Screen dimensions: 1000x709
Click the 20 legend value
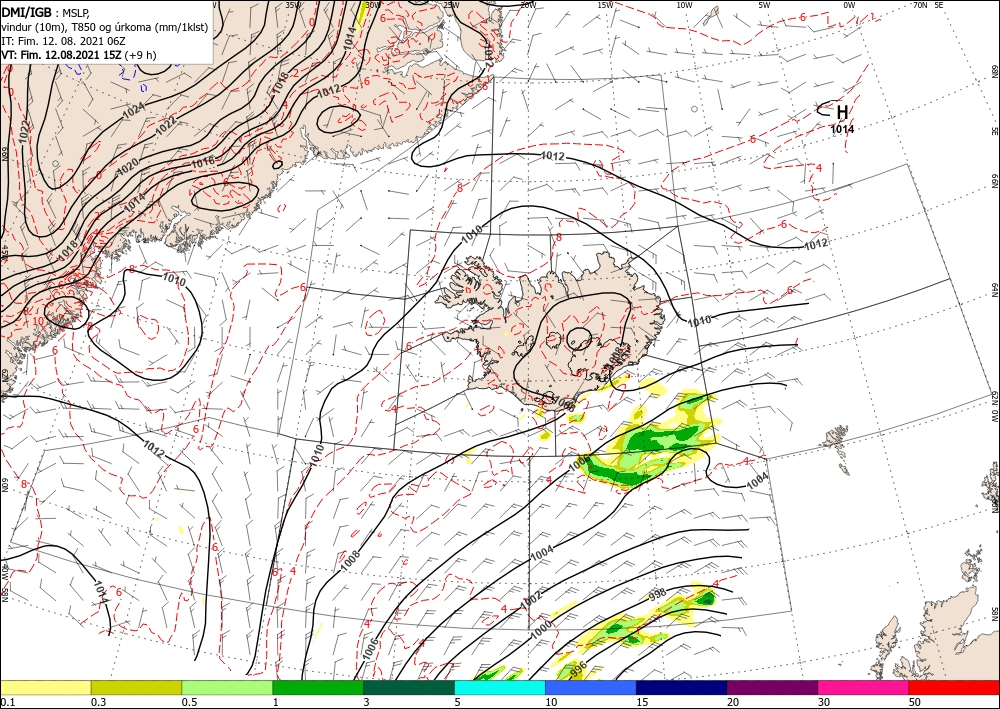733,702
